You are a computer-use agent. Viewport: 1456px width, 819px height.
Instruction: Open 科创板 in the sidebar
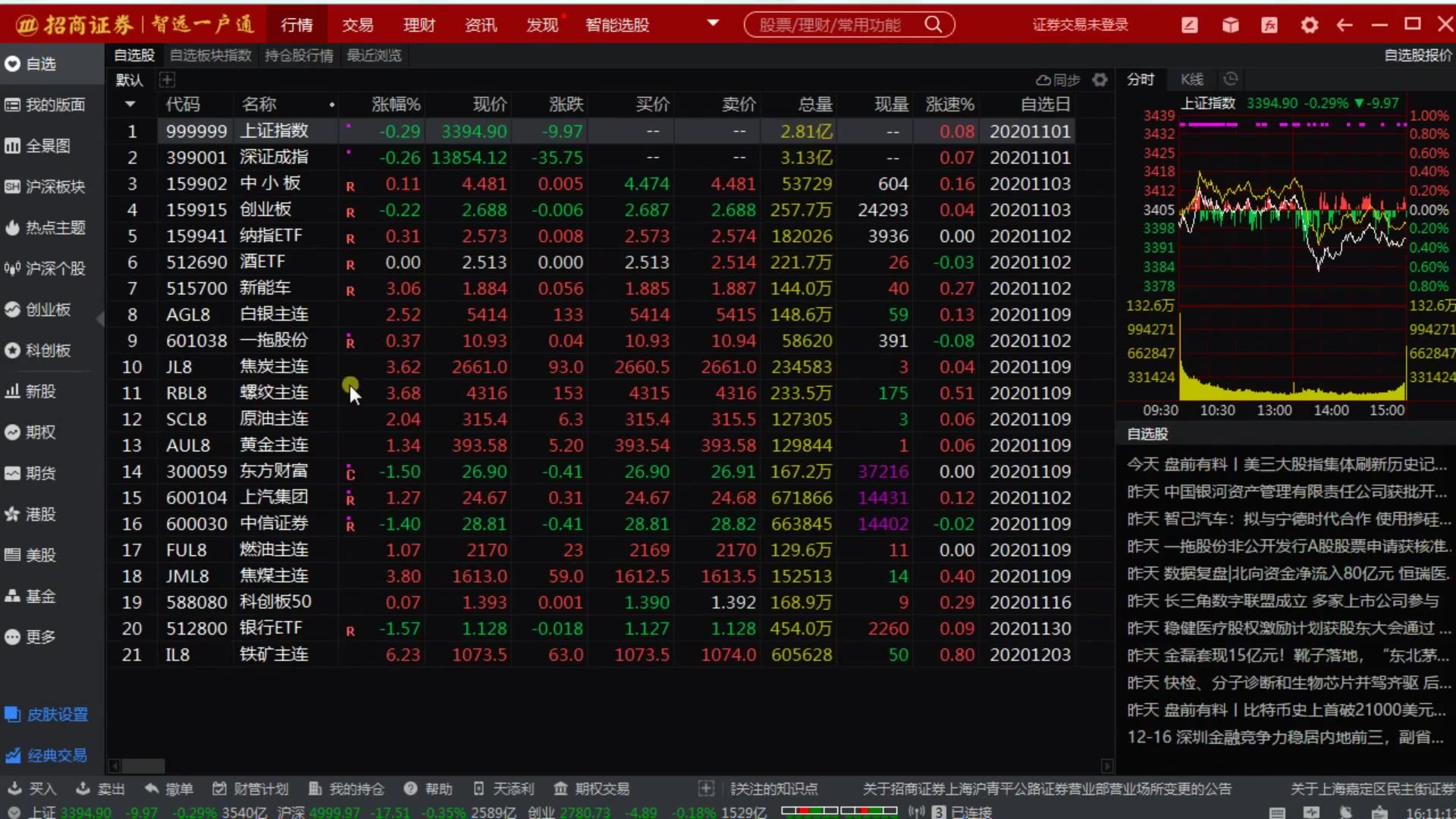(38, 350)
